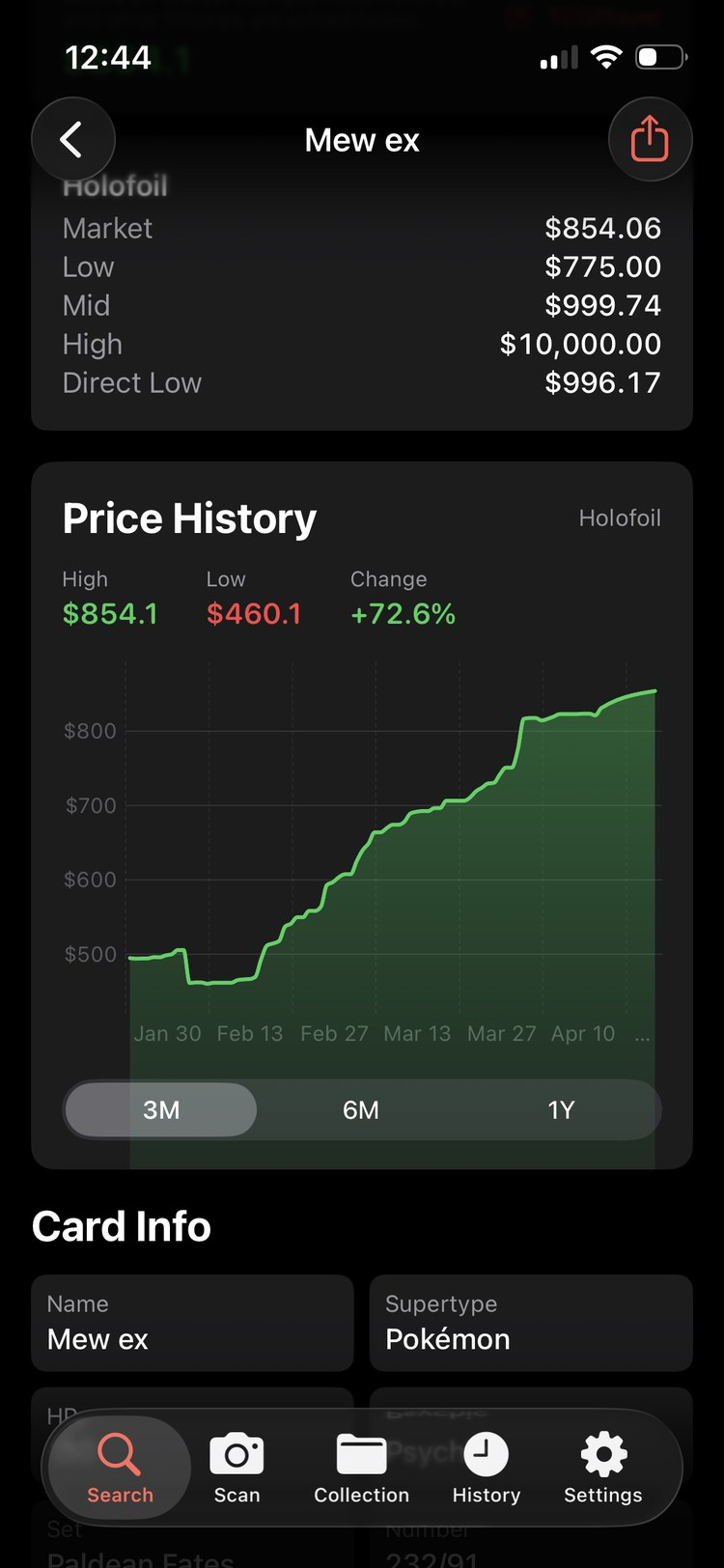Tap the Holofoil variant label
Screen dimensions: 724x1568
(620, 518)
